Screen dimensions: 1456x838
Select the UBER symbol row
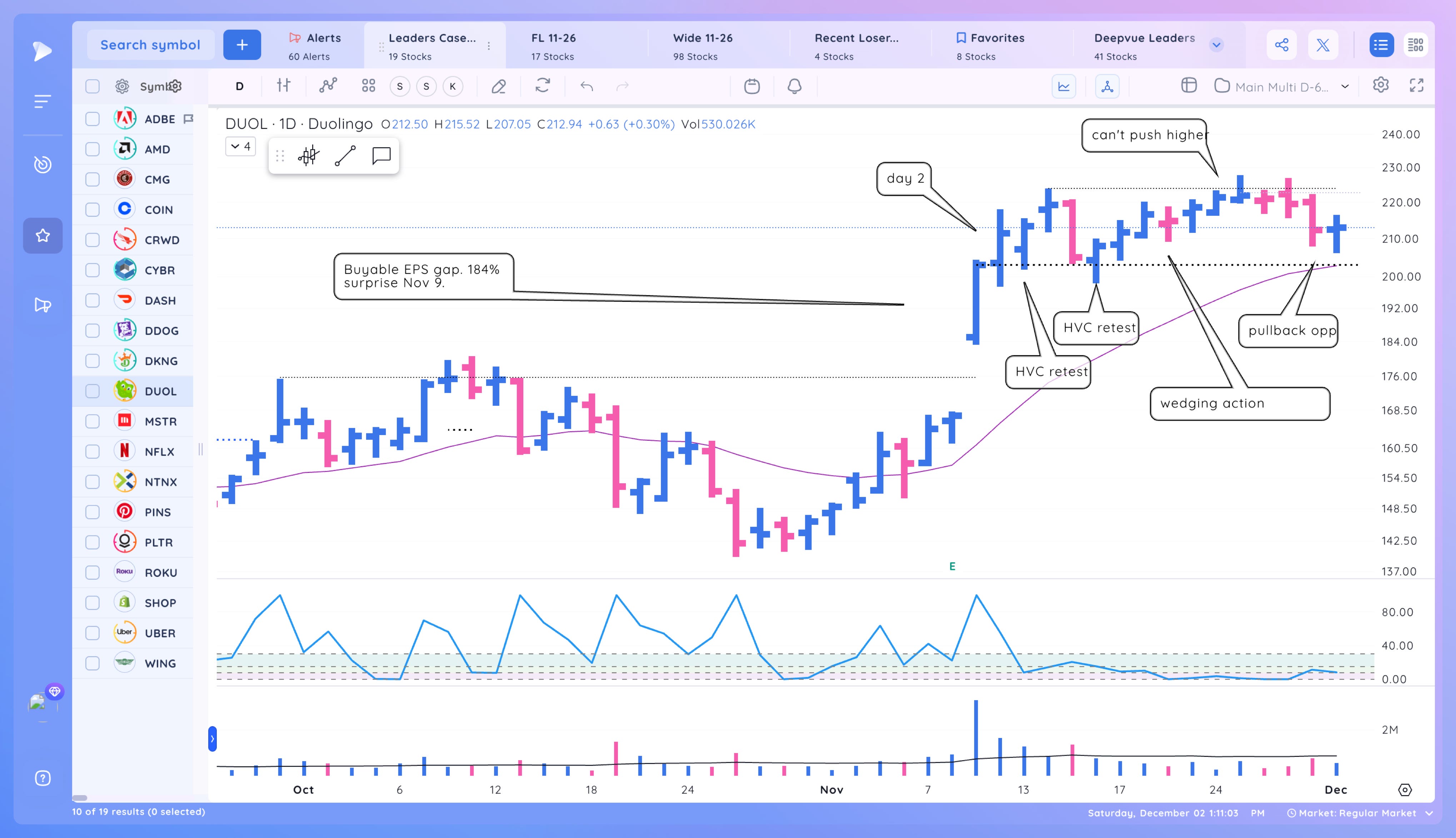133,633
